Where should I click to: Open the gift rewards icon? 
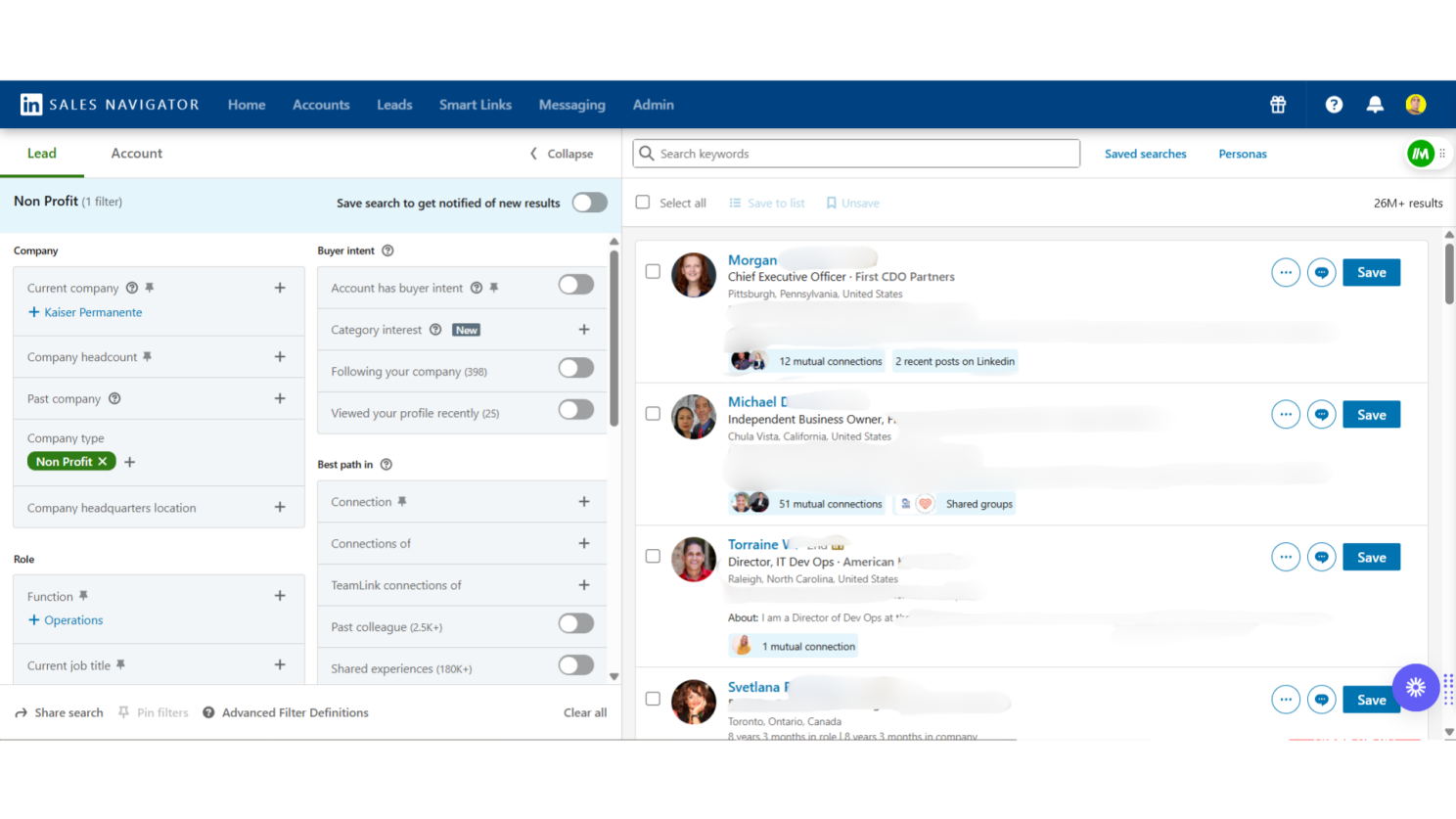(1278, 105)
